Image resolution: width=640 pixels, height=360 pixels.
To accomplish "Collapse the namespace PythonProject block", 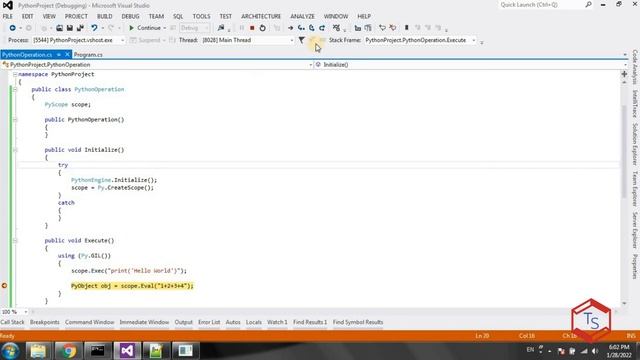I will pos(15,74).
